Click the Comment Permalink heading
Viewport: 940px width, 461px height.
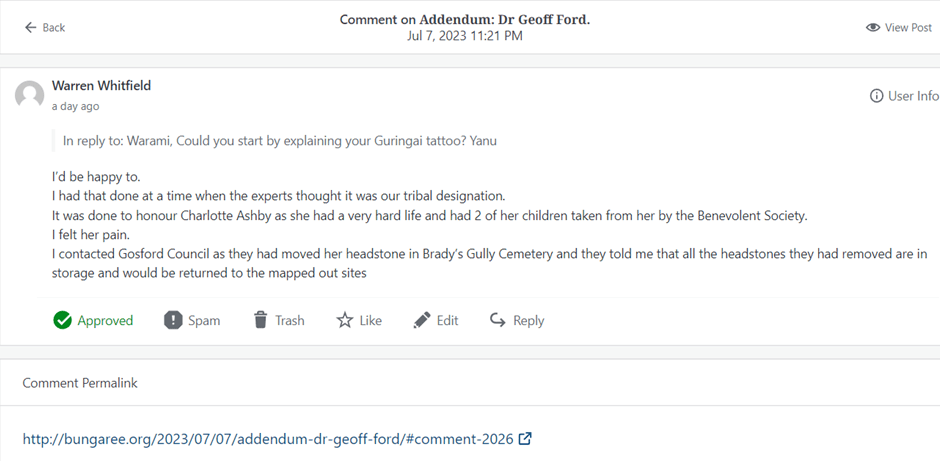pos(80,383)
